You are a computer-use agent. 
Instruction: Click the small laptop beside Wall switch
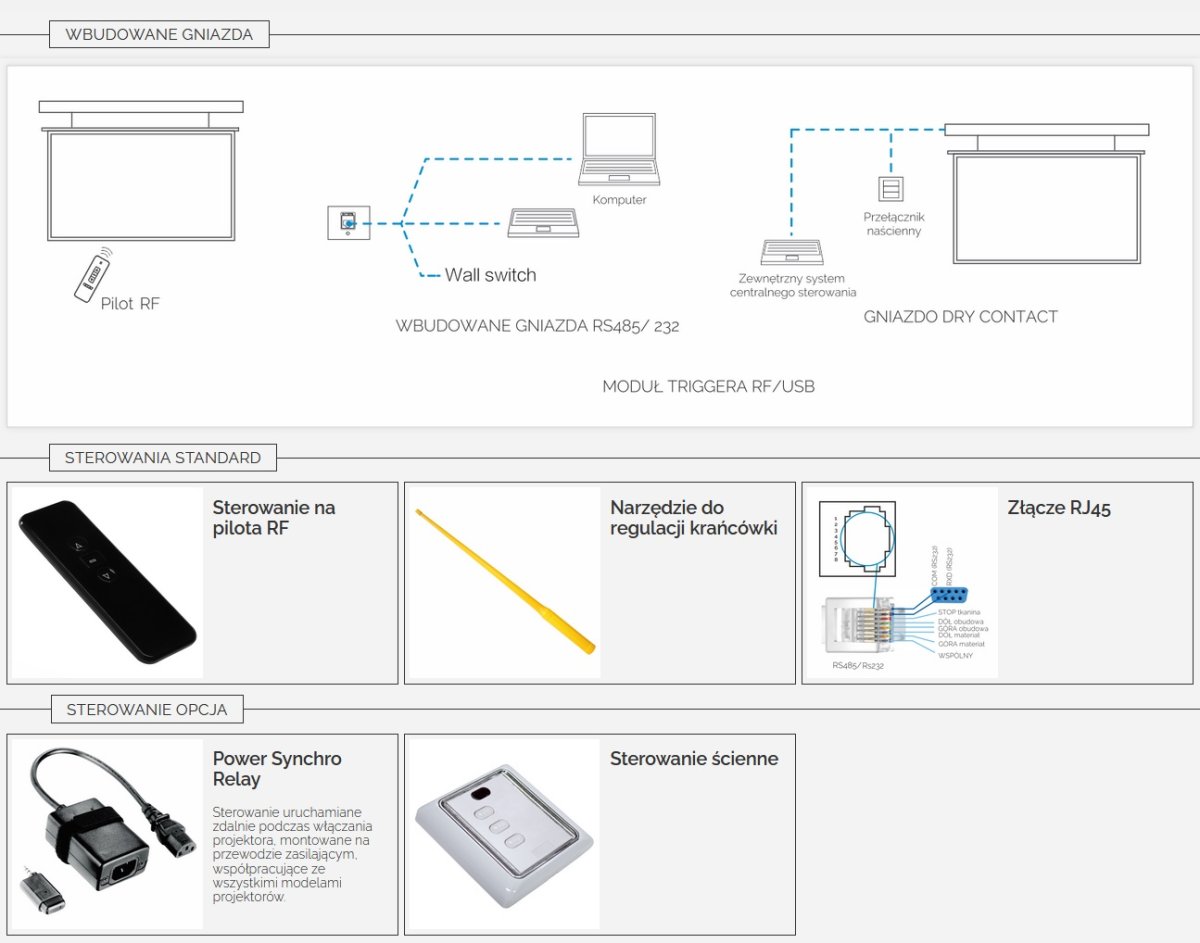point(543,223)
